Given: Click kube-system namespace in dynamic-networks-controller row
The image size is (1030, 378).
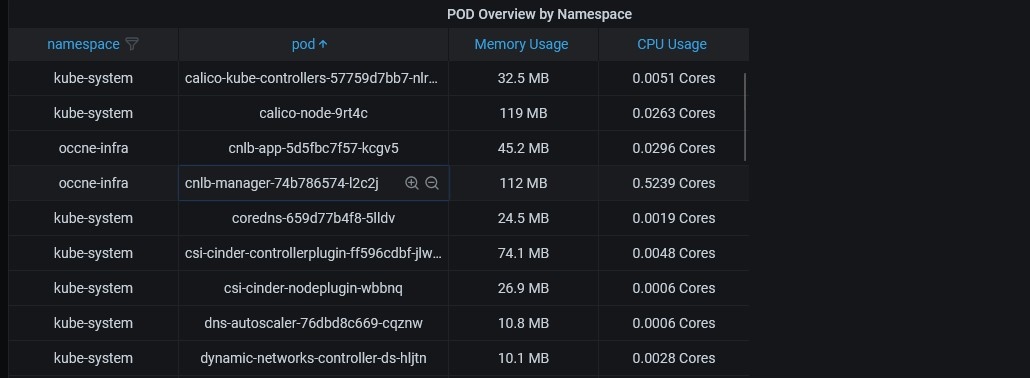Looking at the screenshot, I should [x=93, y=358].
